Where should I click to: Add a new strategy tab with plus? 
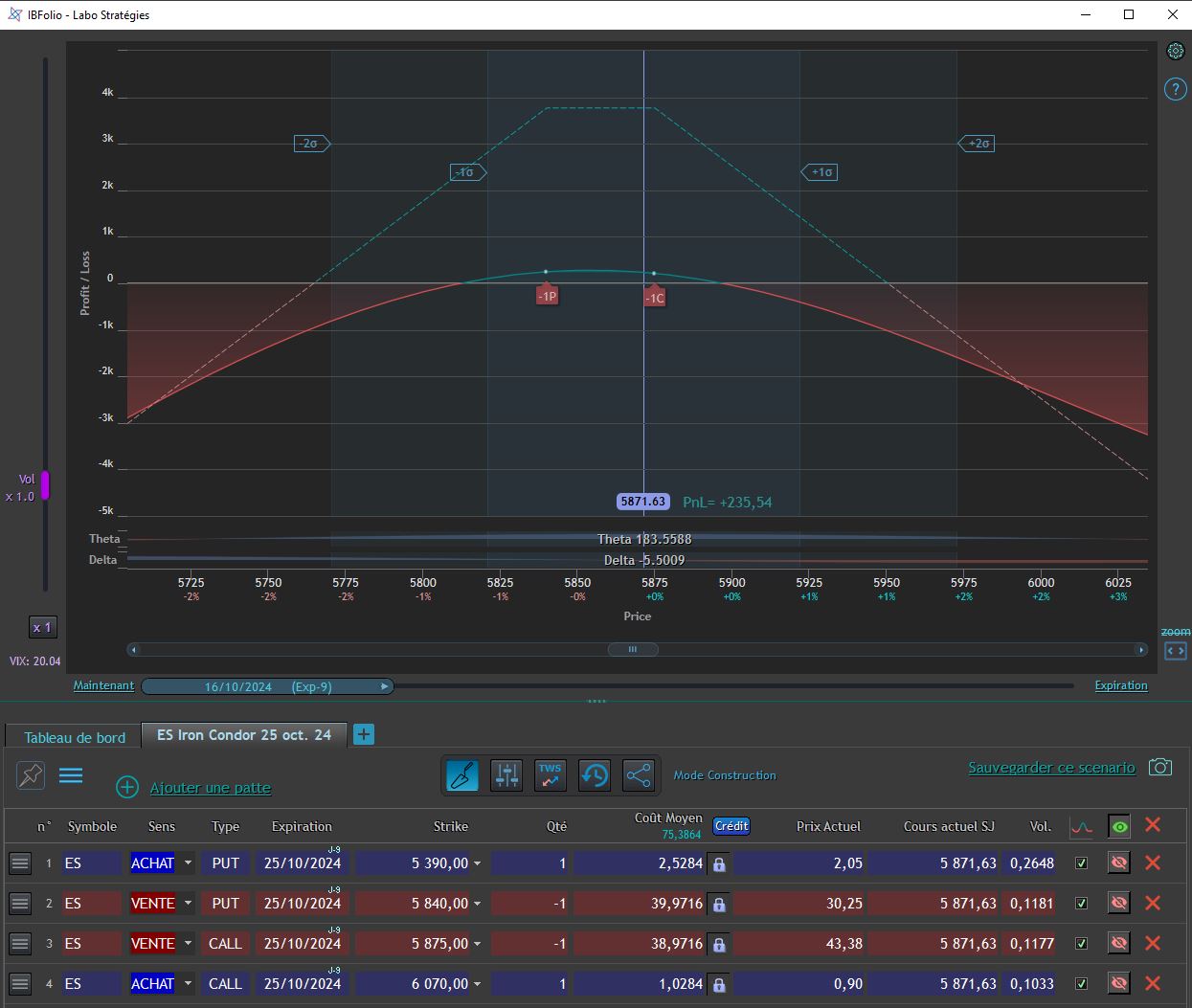[364, 734]
